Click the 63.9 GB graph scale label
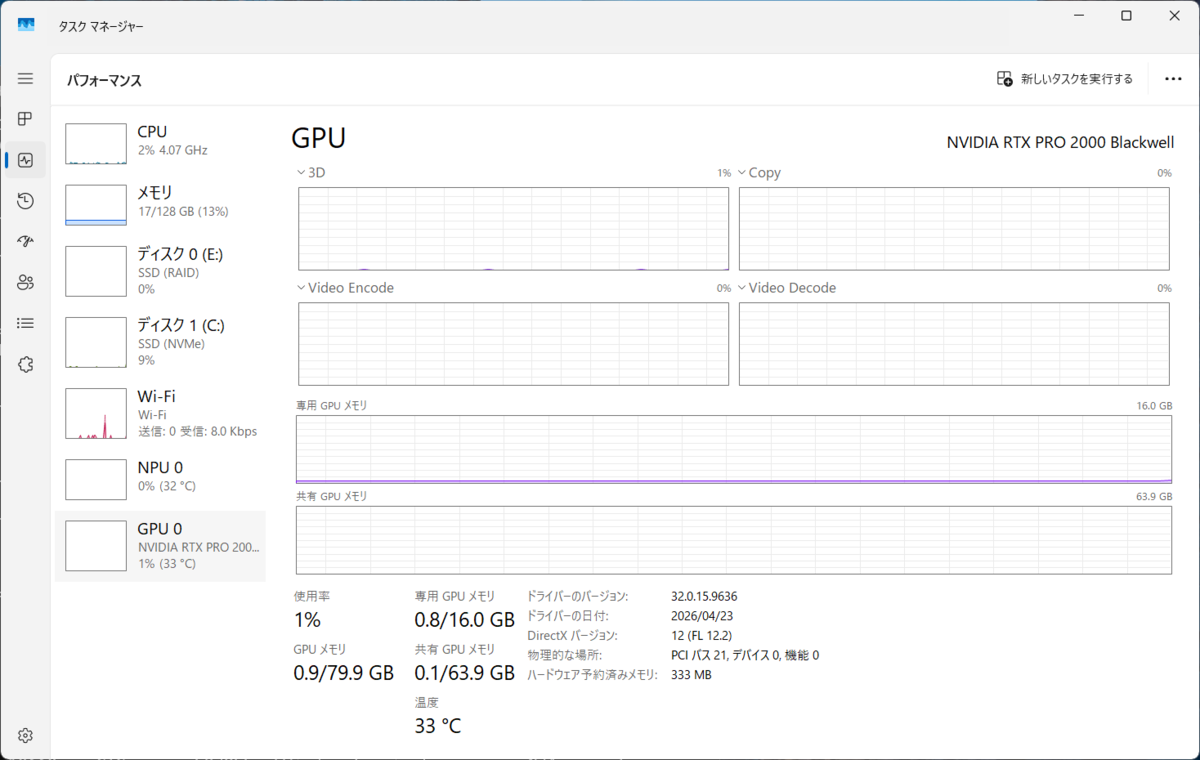 (1153, 496)
